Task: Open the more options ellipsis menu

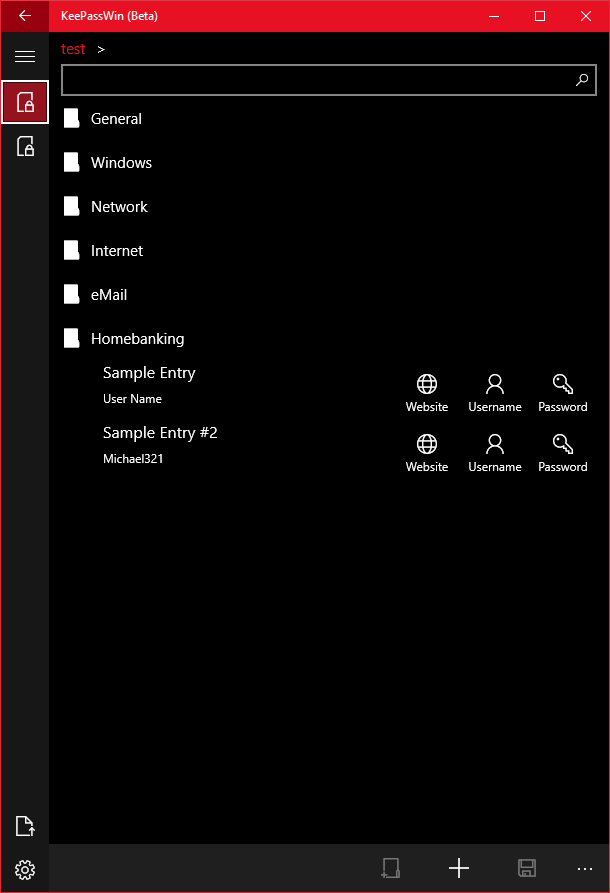Action: (x=585, y=869)
